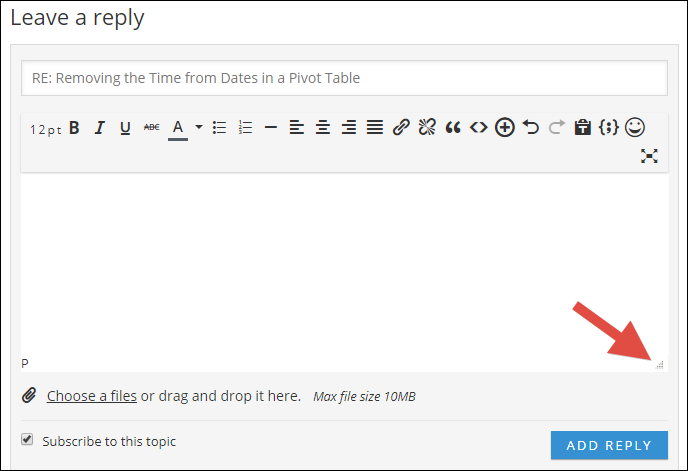This screenshot has height=471, width=688.
Task: Insert a hyperlink
Action: (401, 127)
